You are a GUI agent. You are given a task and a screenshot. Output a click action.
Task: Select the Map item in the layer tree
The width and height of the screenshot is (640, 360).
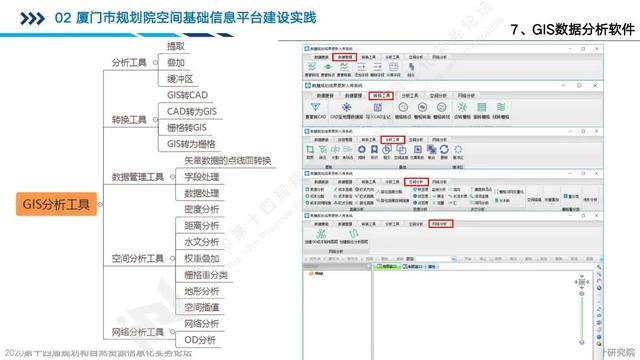tap(317, 273)
